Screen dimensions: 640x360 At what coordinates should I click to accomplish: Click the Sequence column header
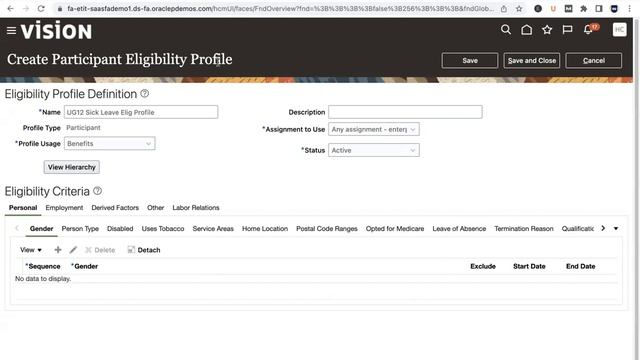point(43,266)
